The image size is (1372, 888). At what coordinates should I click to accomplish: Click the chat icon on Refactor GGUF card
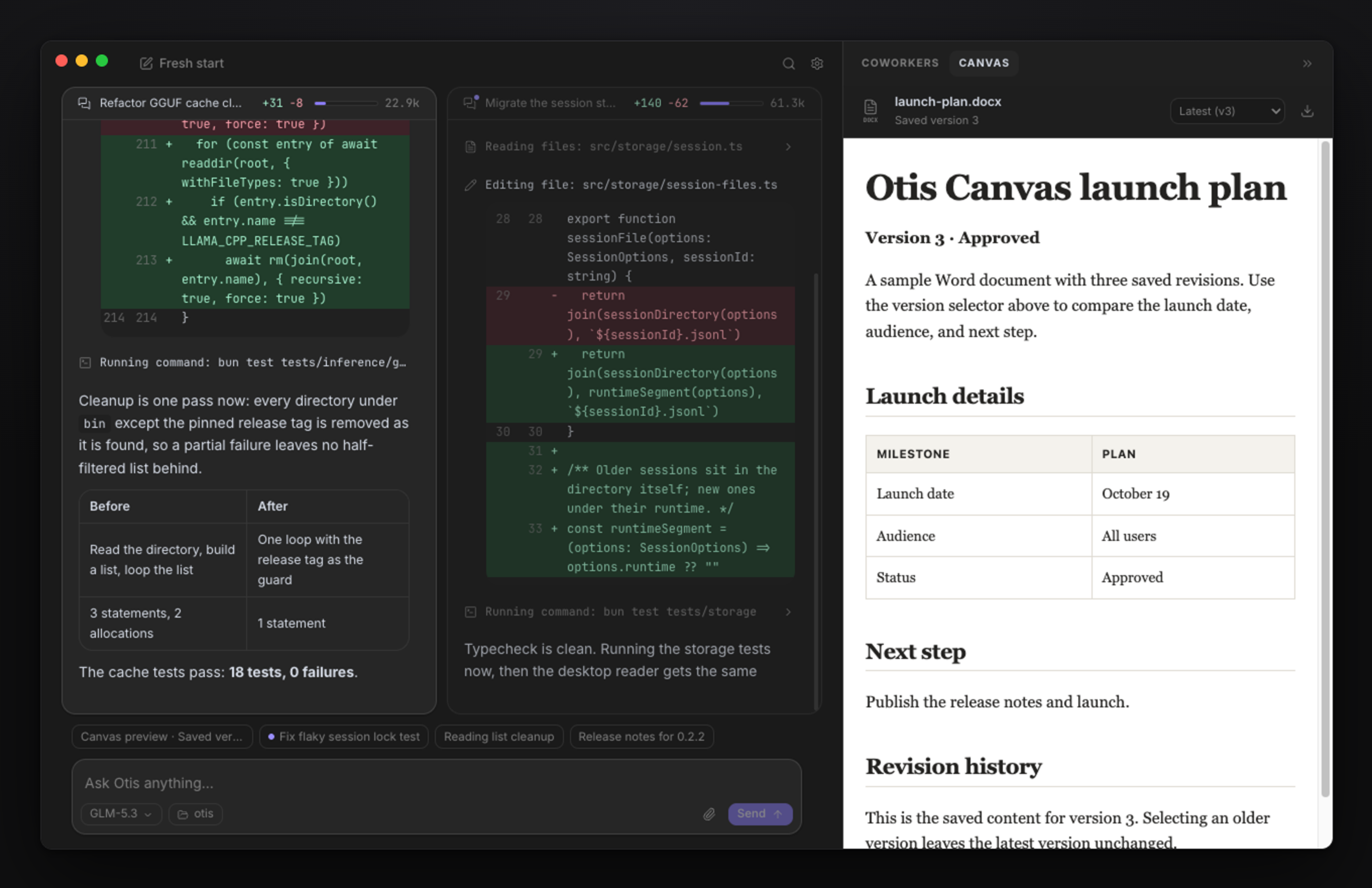84,103
